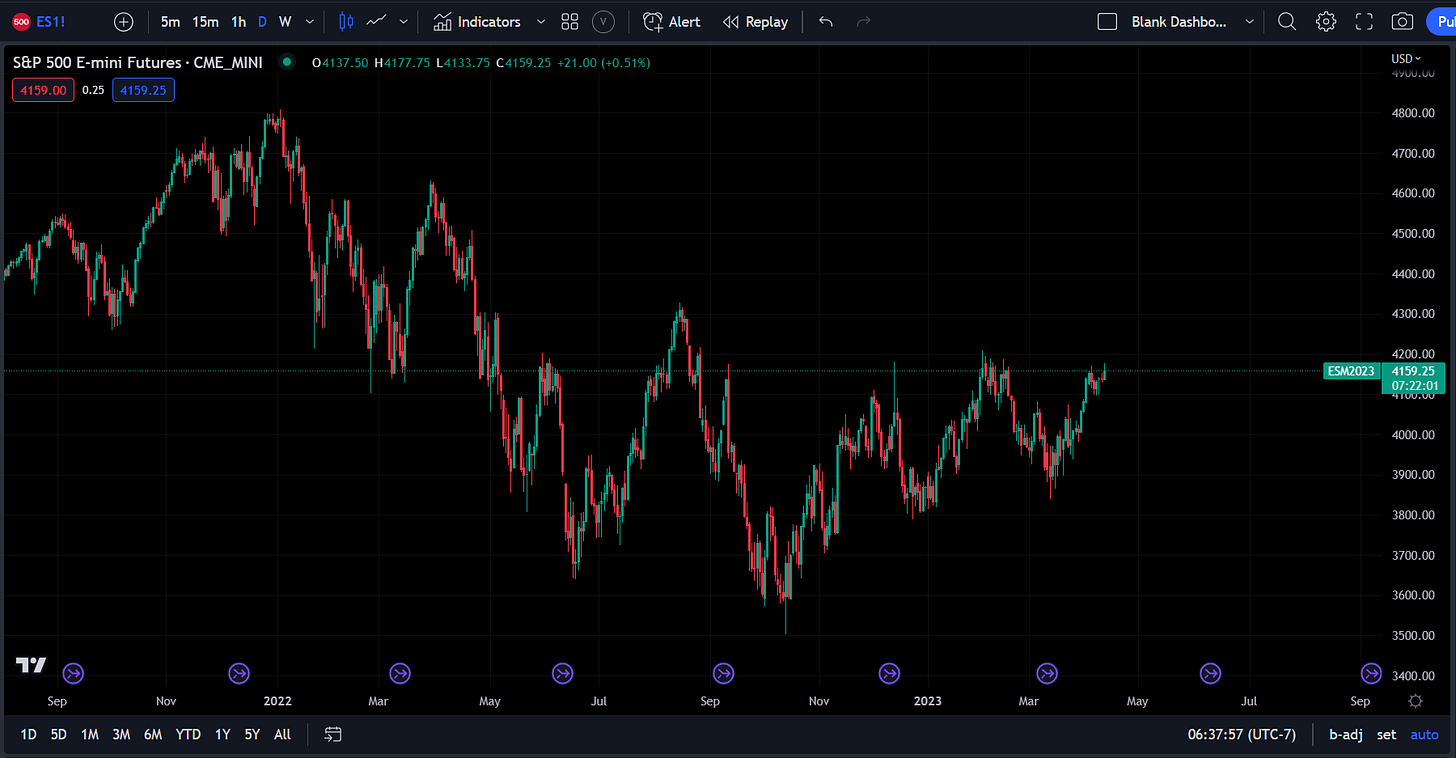This screenshot has width=1456, height=758.
Task: Expand the timeframe interval dropdown arrow
Action: click(309, 21)
